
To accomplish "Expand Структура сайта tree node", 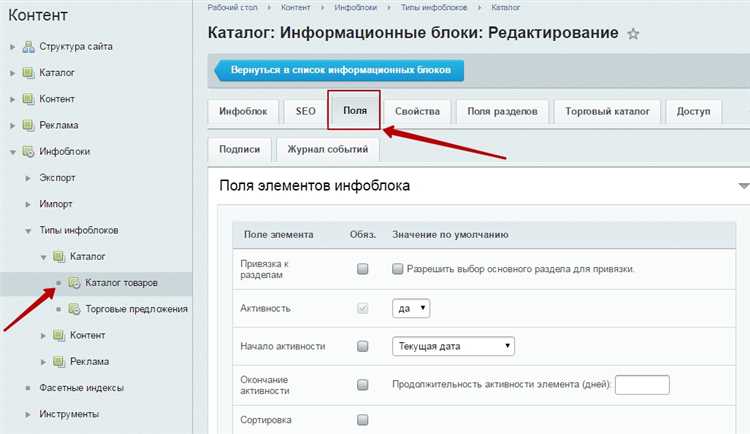I will (12, 47).
